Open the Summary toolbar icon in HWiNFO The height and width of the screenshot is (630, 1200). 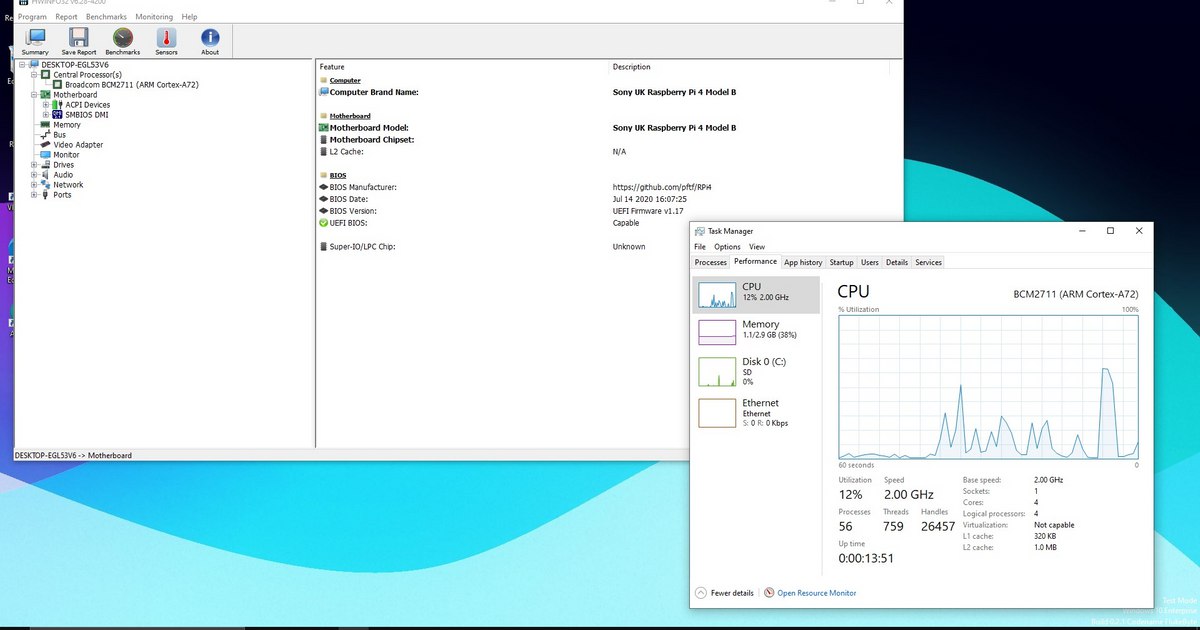point(36,37)
